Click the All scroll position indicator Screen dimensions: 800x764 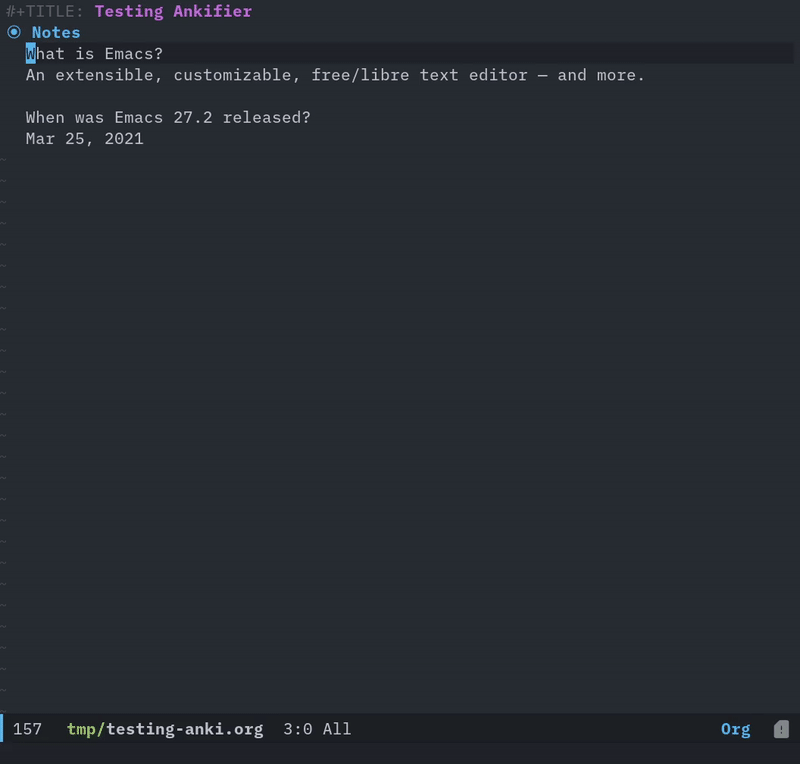point(337,729)
